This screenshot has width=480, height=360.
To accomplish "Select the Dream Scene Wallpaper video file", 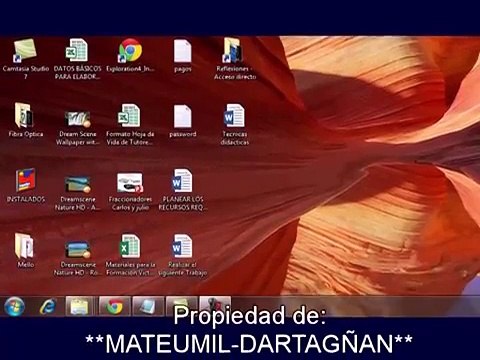I will click(78, 127).
